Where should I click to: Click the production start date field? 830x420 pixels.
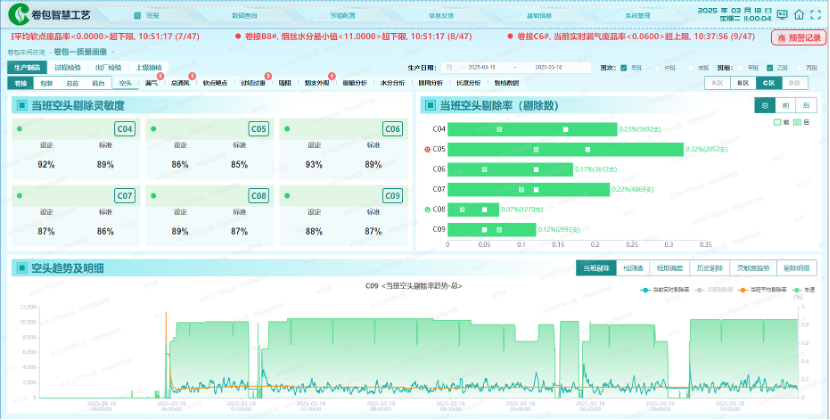[x=482, y=67]
